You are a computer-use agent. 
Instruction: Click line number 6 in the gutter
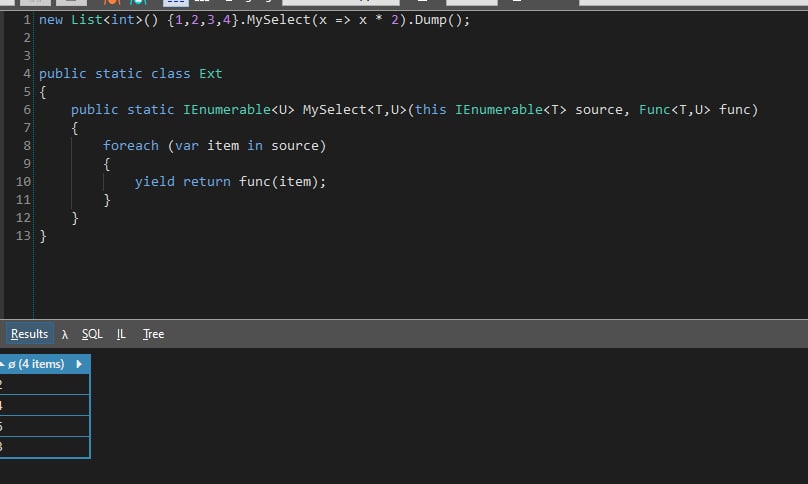[x=27, y=110]
